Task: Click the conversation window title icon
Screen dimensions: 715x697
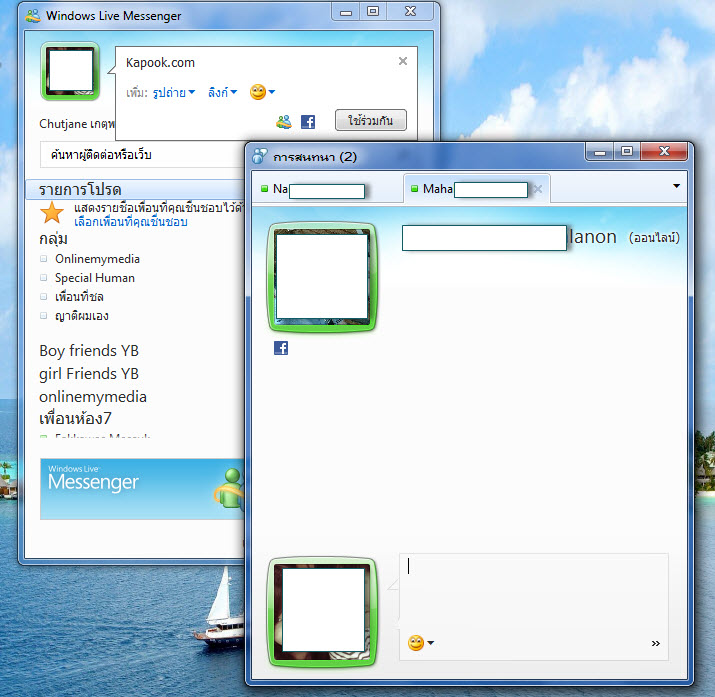Action: [260, 156]
